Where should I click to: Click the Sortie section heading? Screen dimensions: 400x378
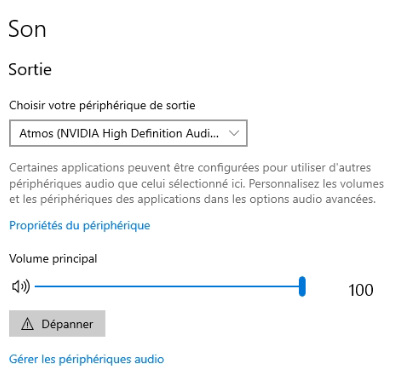click(x=30, y=69)
